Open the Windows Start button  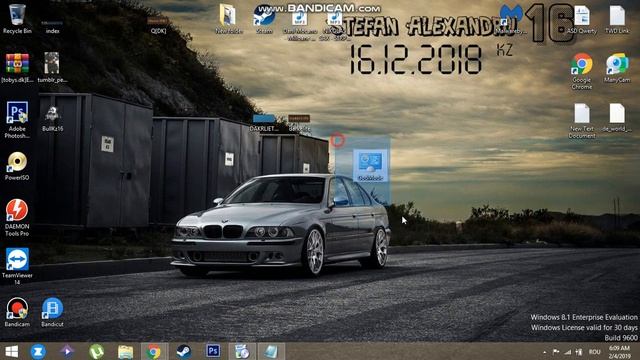click(11, 351)
